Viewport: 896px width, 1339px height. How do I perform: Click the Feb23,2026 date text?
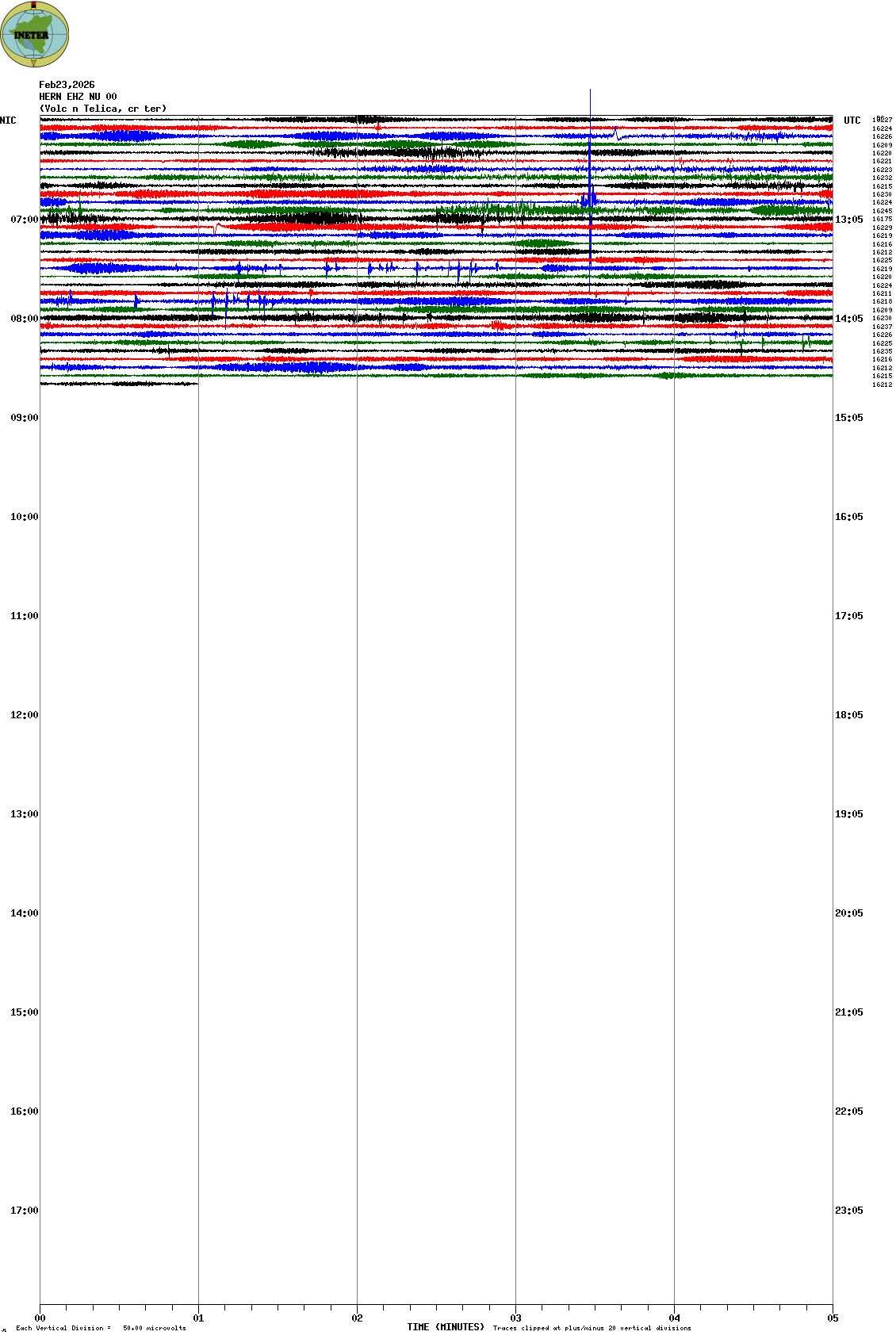(x=67, y=85)
